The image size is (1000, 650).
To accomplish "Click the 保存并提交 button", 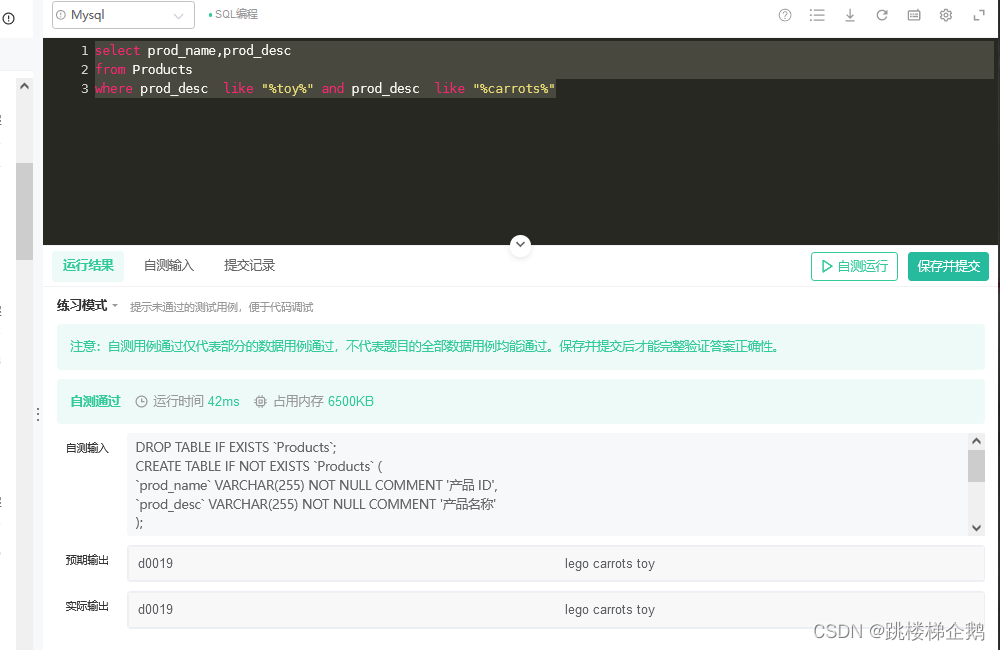I will pyautogui.click(x=948, y=266).
